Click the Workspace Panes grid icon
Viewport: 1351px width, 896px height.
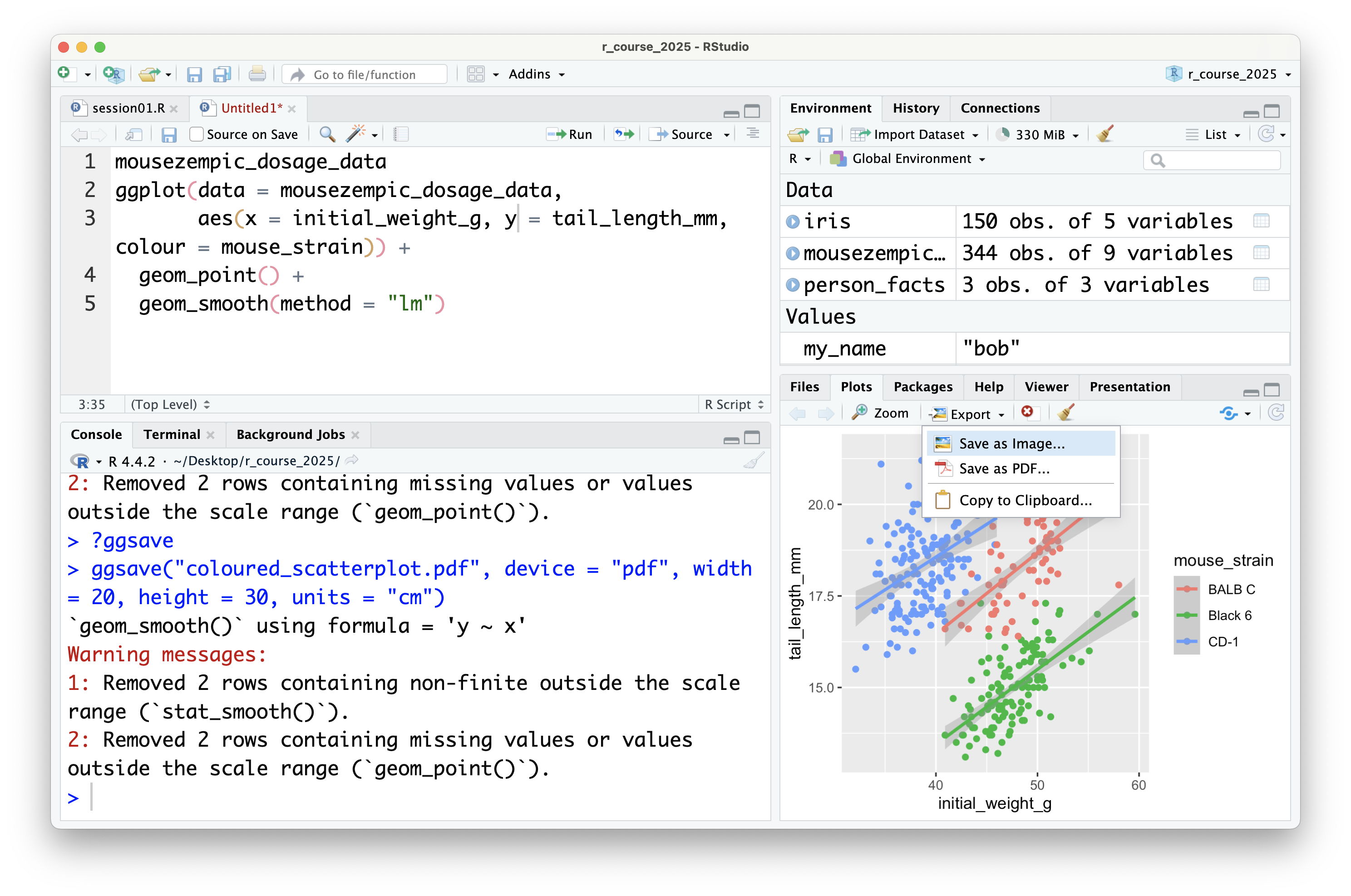475,74
